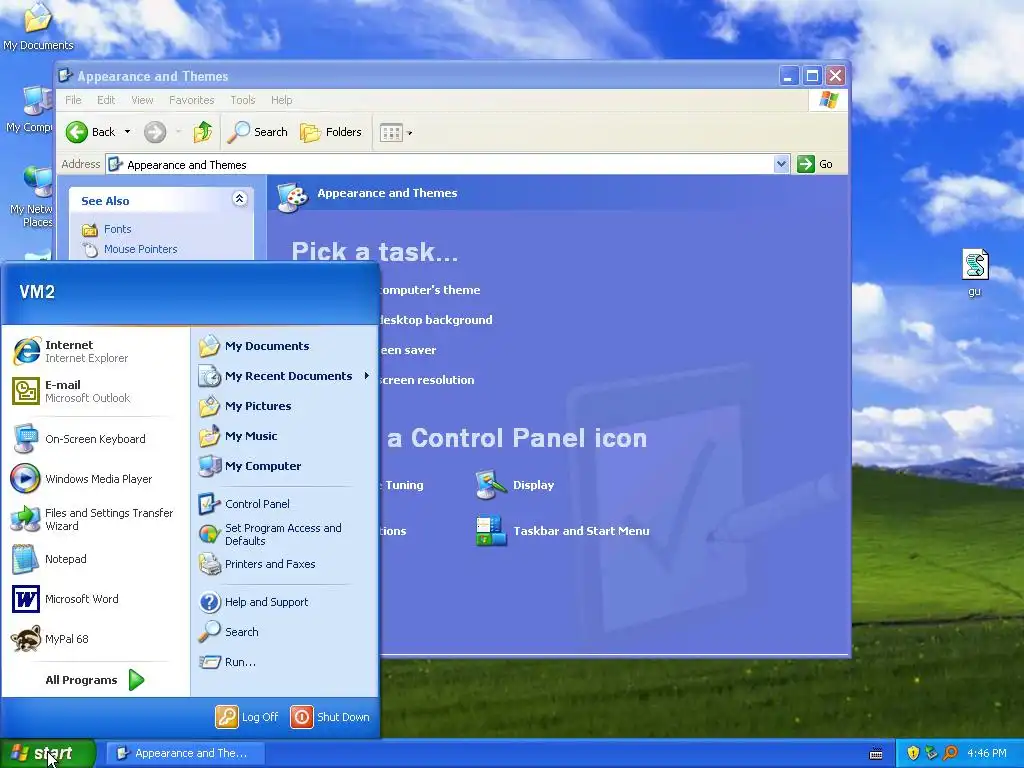Click the screen resolution task link
Viewport: 1024px width, 768px height.
coord(427,380)
